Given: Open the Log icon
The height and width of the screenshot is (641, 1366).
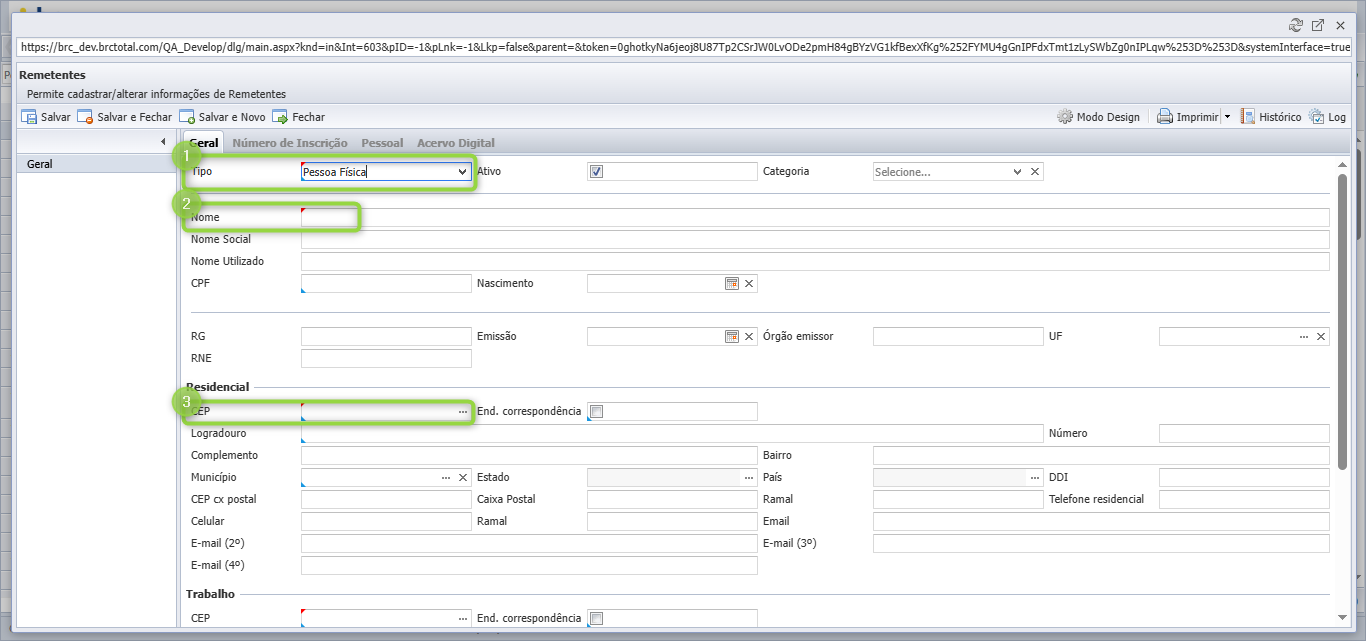Looking at the screenshot, I should coord(1316,117).
